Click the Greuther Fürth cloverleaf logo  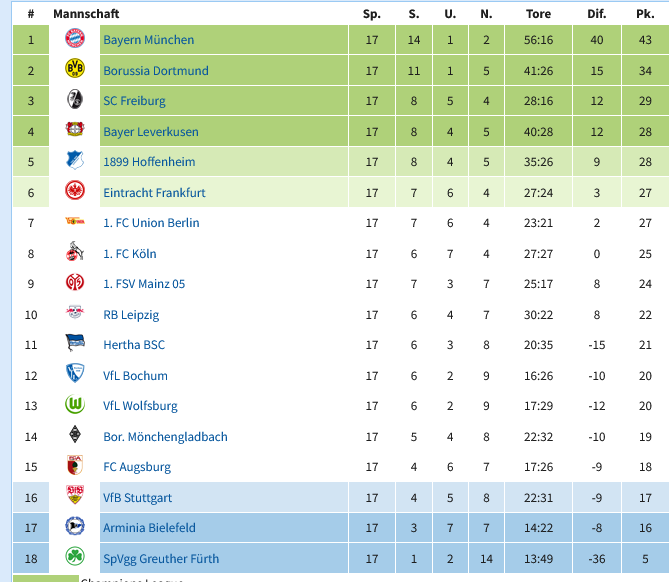pos(75,556)
